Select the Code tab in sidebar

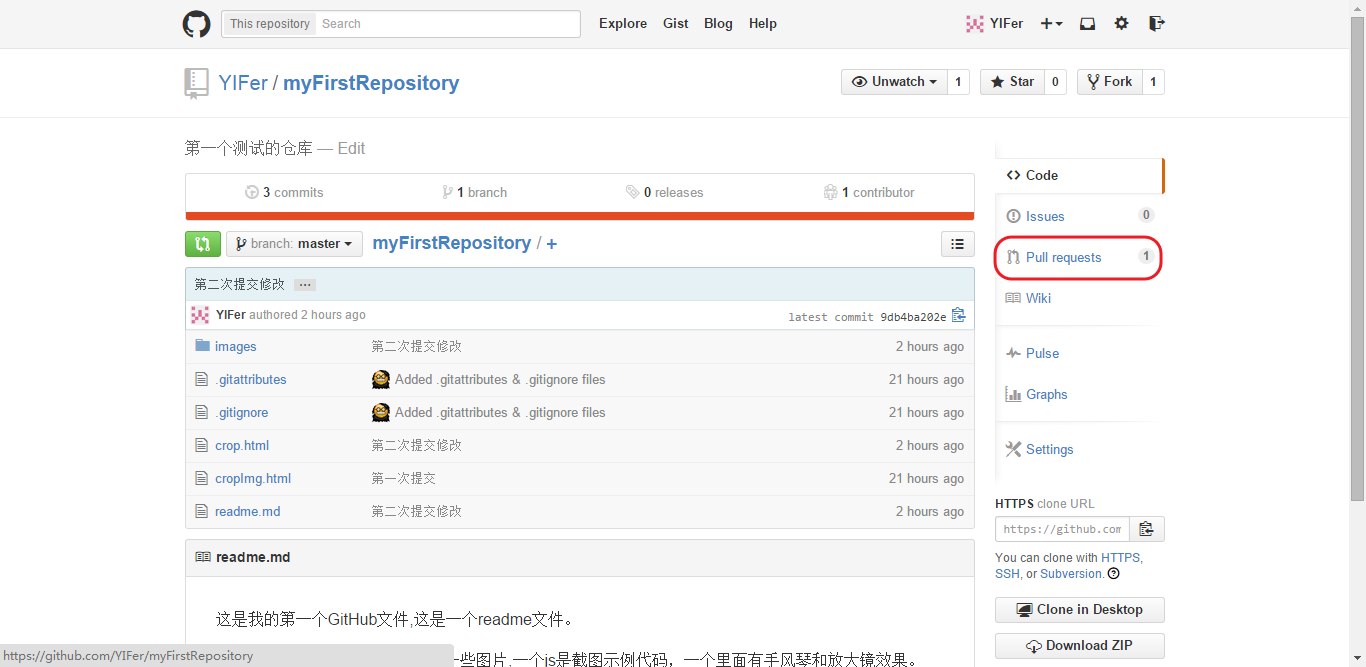pyautogui.click(x=1078, y=175)
